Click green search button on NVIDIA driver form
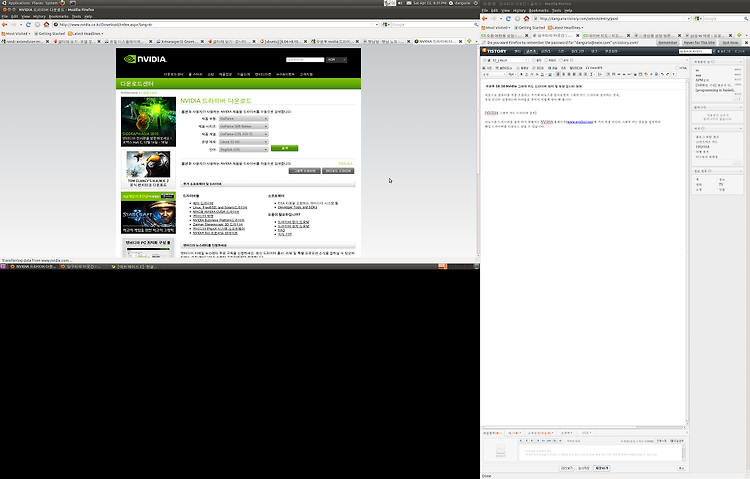 click(x=285, y=148)
